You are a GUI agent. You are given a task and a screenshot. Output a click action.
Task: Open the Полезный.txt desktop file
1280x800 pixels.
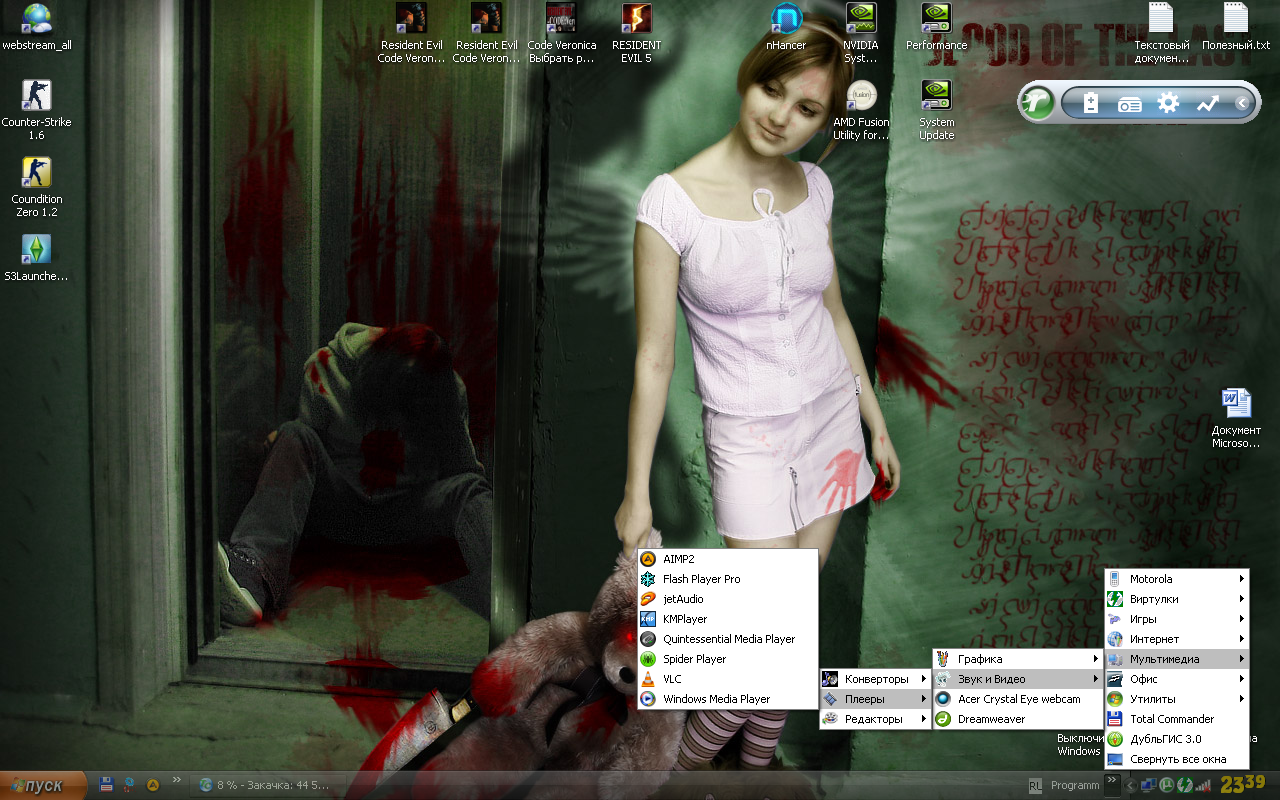pyautogui.click(x=1236, y=27)
